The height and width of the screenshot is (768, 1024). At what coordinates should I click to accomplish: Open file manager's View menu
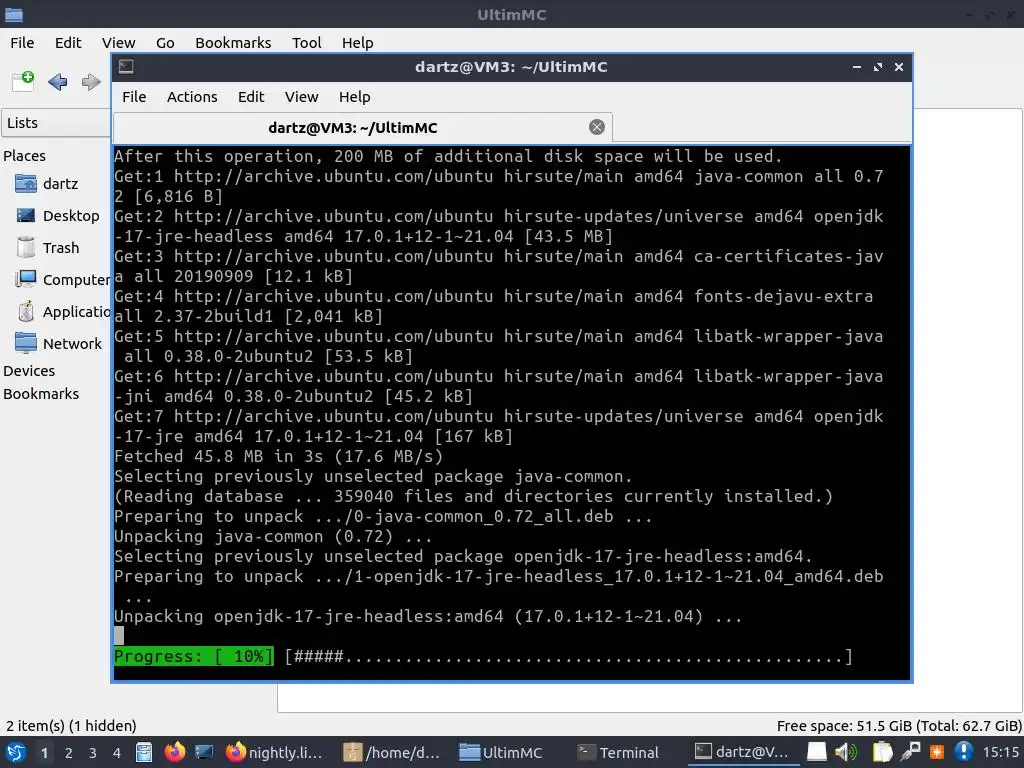(118, 42)
